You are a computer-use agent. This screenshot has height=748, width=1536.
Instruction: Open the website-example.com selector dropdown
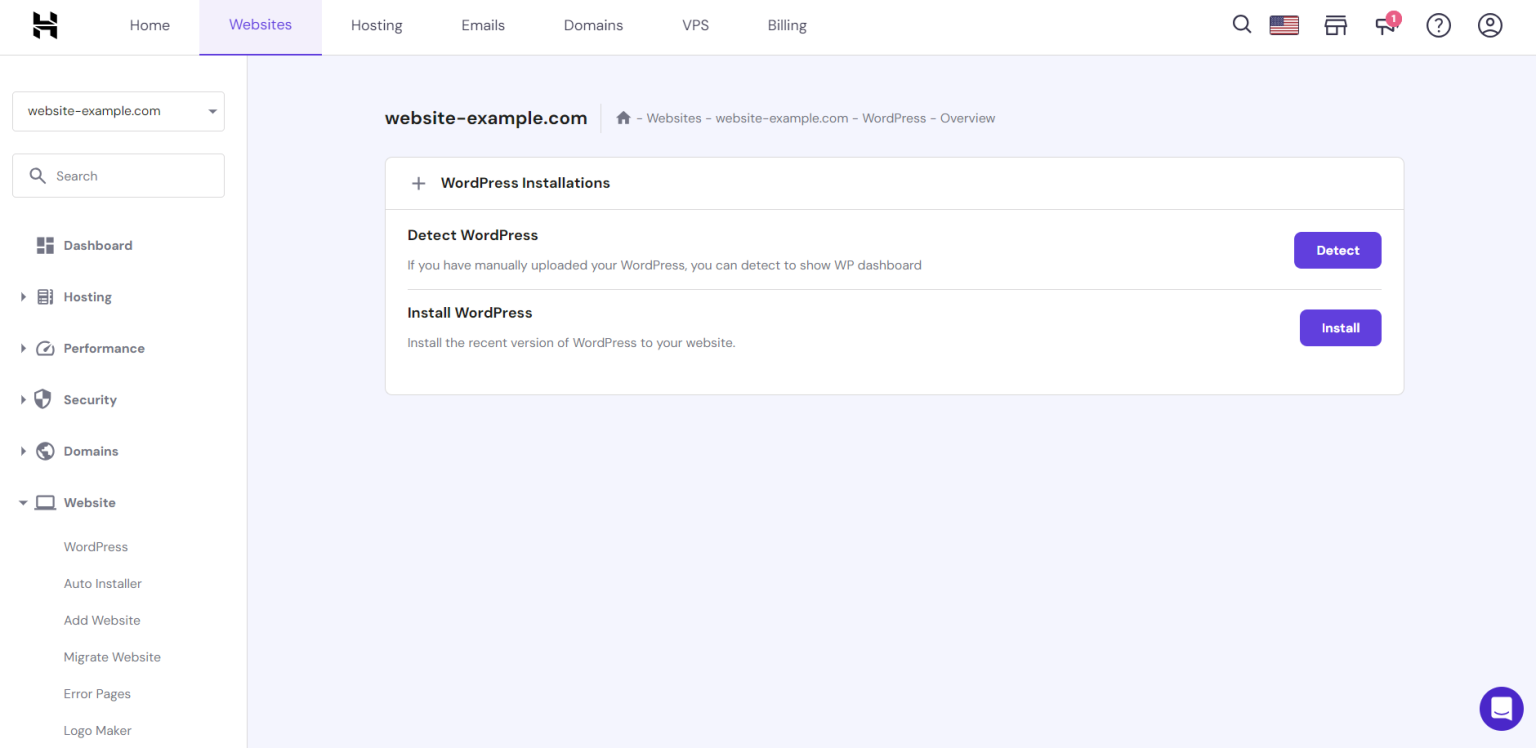117,111
